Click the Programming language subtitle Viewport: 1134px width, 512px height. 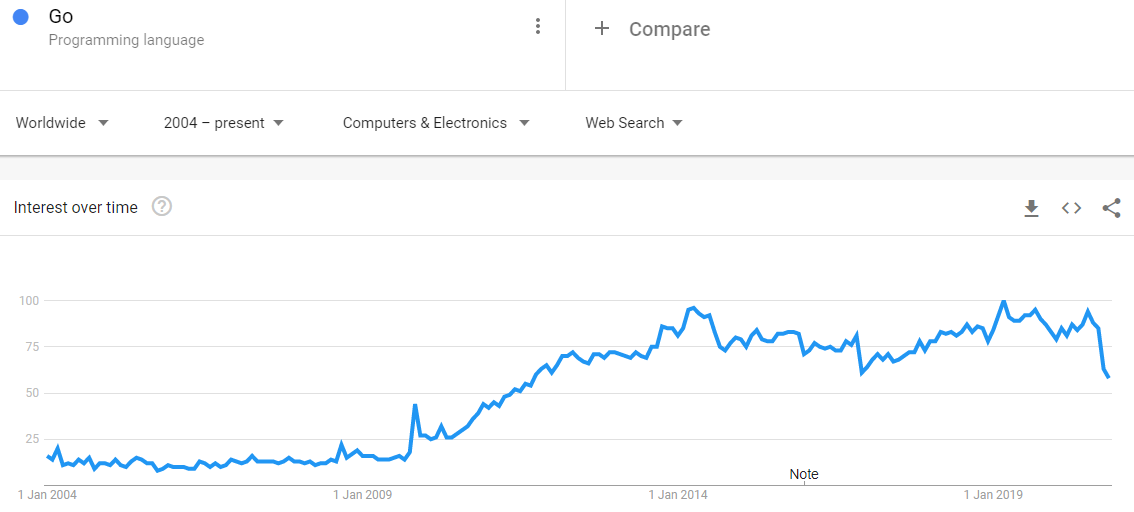(x=127, y=40)
